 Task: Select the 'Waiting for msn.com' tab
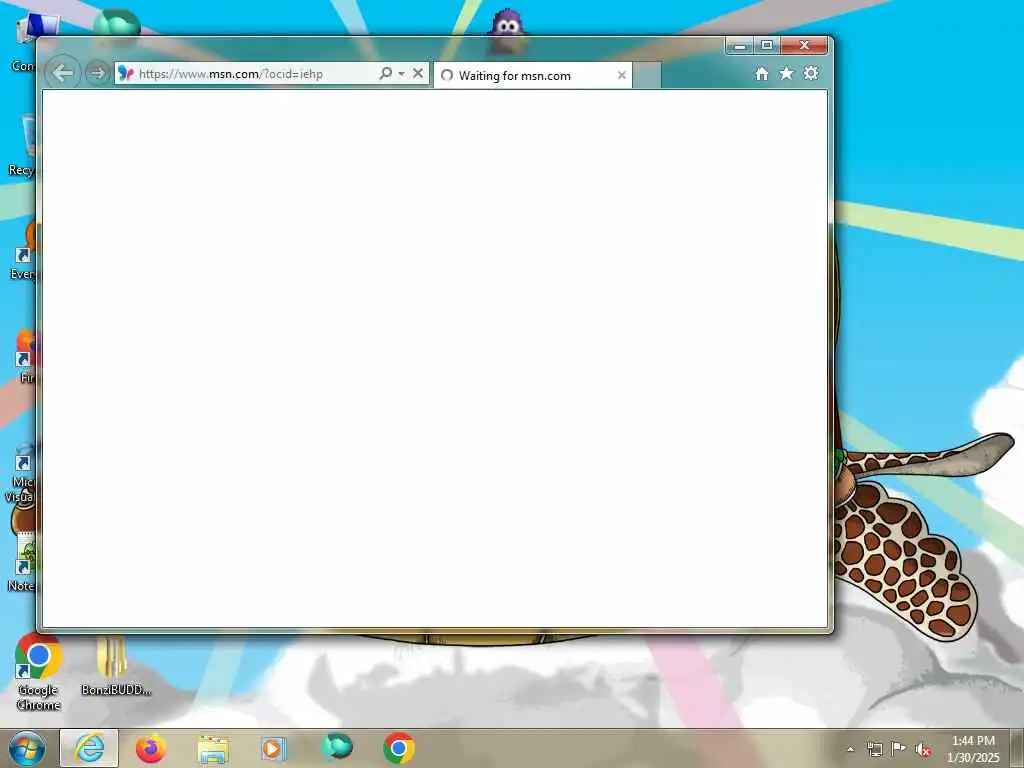point(532,75)
